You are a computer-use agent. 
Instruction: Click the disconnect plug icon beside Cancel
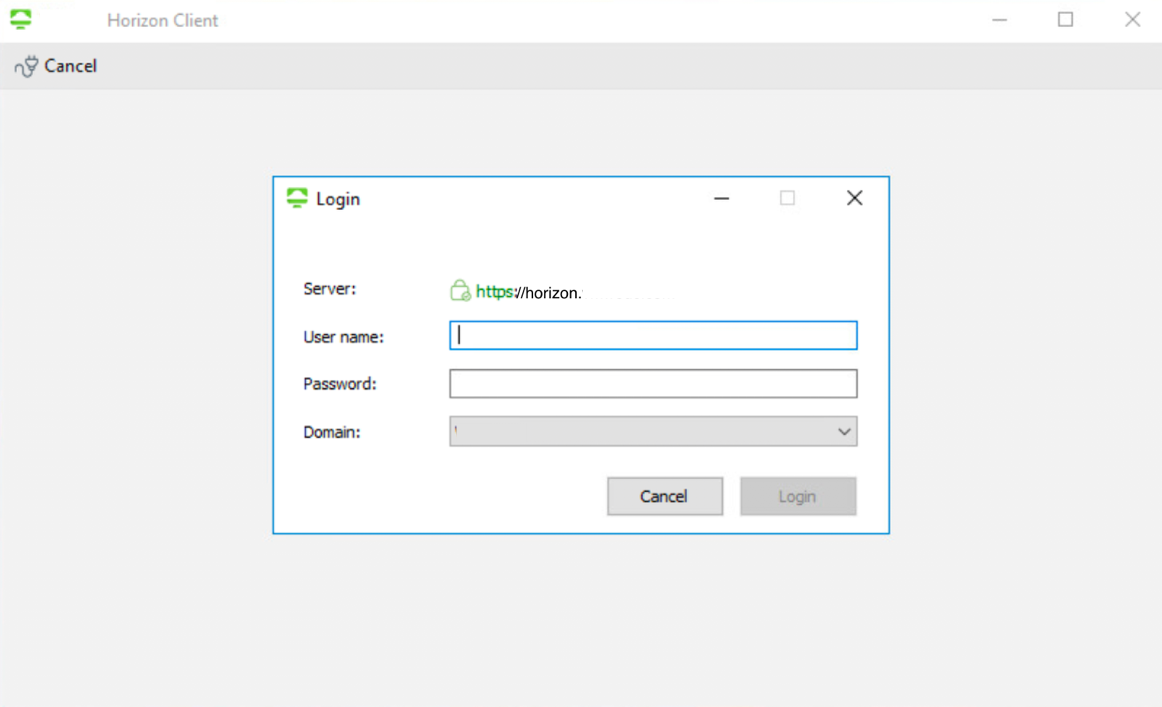pyautogui.click(x=24, y=65)
